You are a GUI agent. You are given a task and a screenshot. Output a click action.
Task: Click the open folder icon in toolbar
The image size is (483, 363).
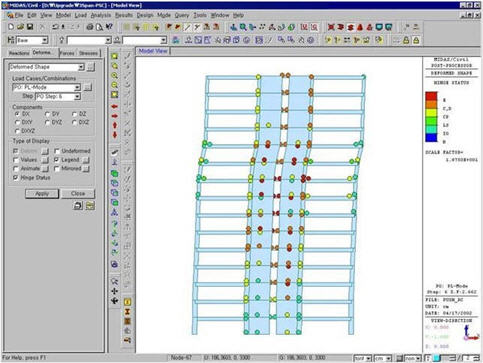pyautogui.click(x=20, y=27)
